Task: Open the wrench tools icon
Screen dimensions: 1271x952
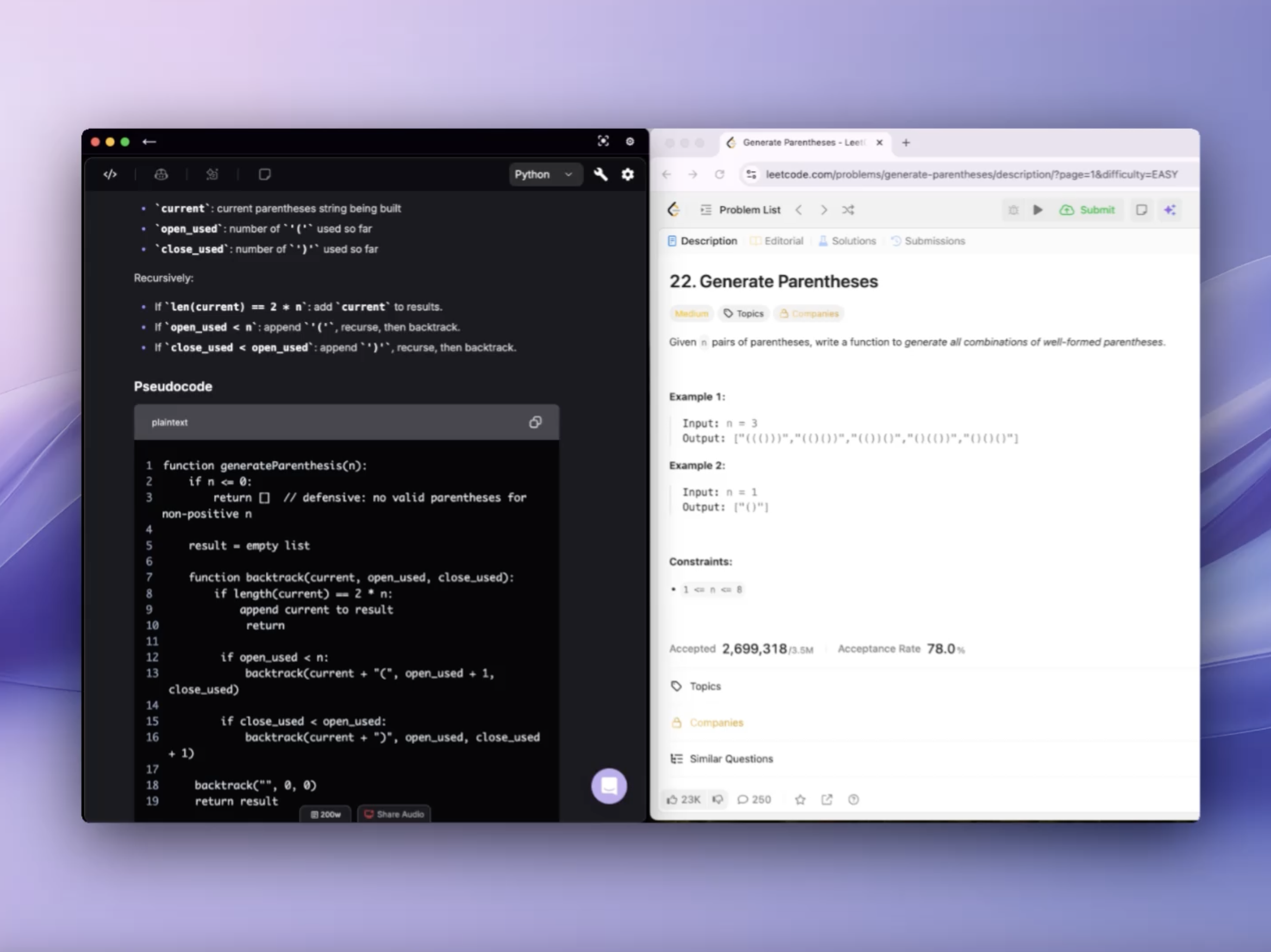Action: (601, 174)
